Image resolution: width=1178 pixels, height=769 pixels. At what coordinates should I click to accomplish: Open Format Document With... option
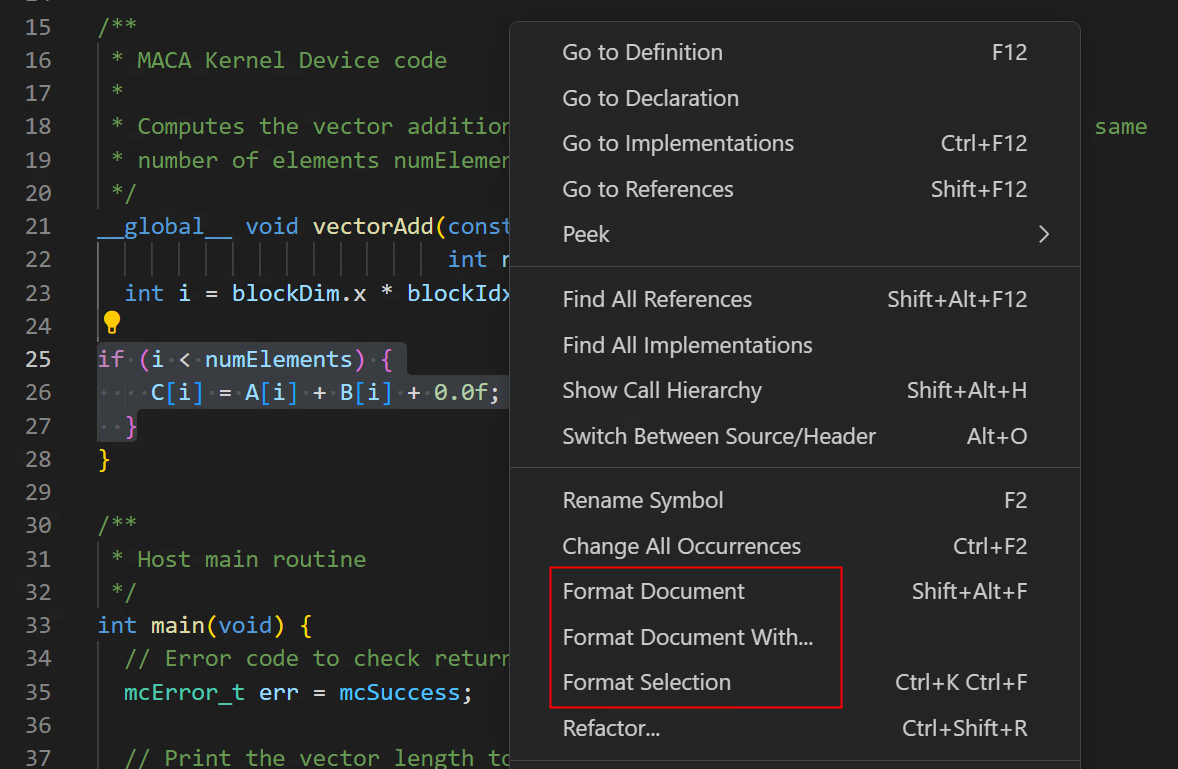click(x=687, y=637)
